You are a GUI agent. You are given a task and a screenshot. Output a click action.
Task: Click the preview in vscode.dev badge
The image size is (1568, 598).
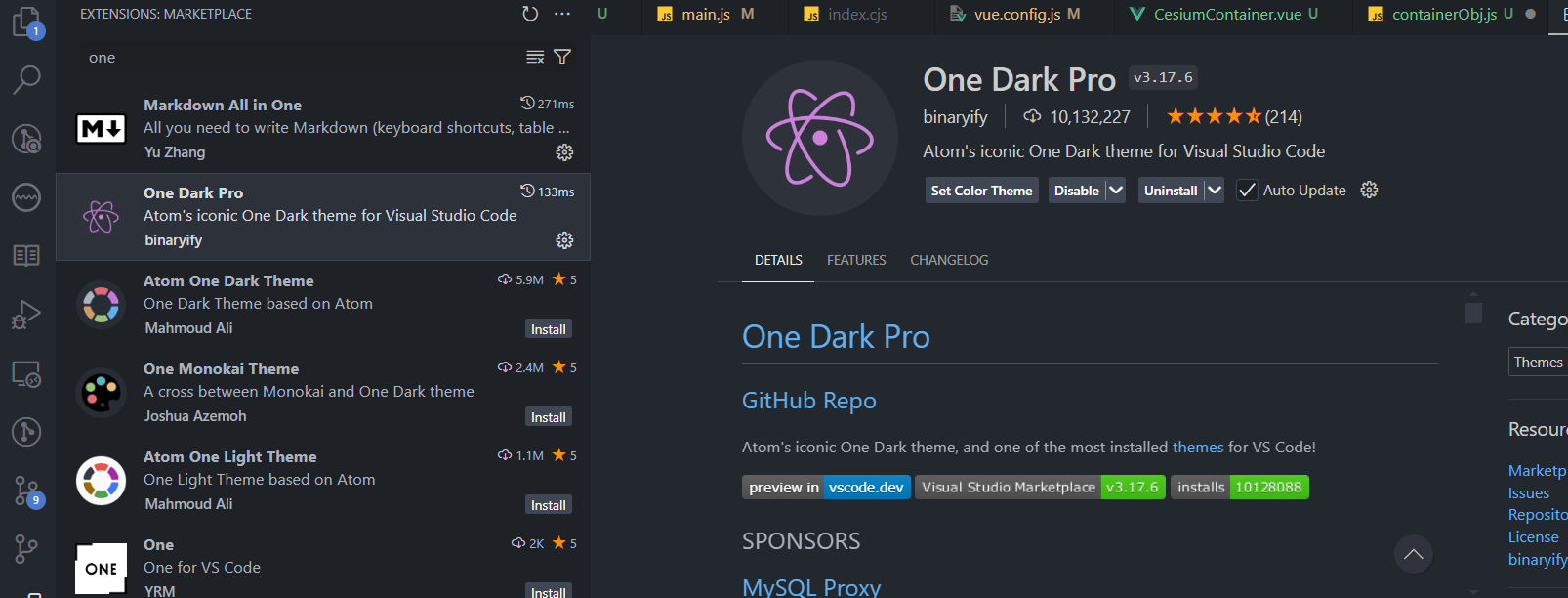[826, 487]
